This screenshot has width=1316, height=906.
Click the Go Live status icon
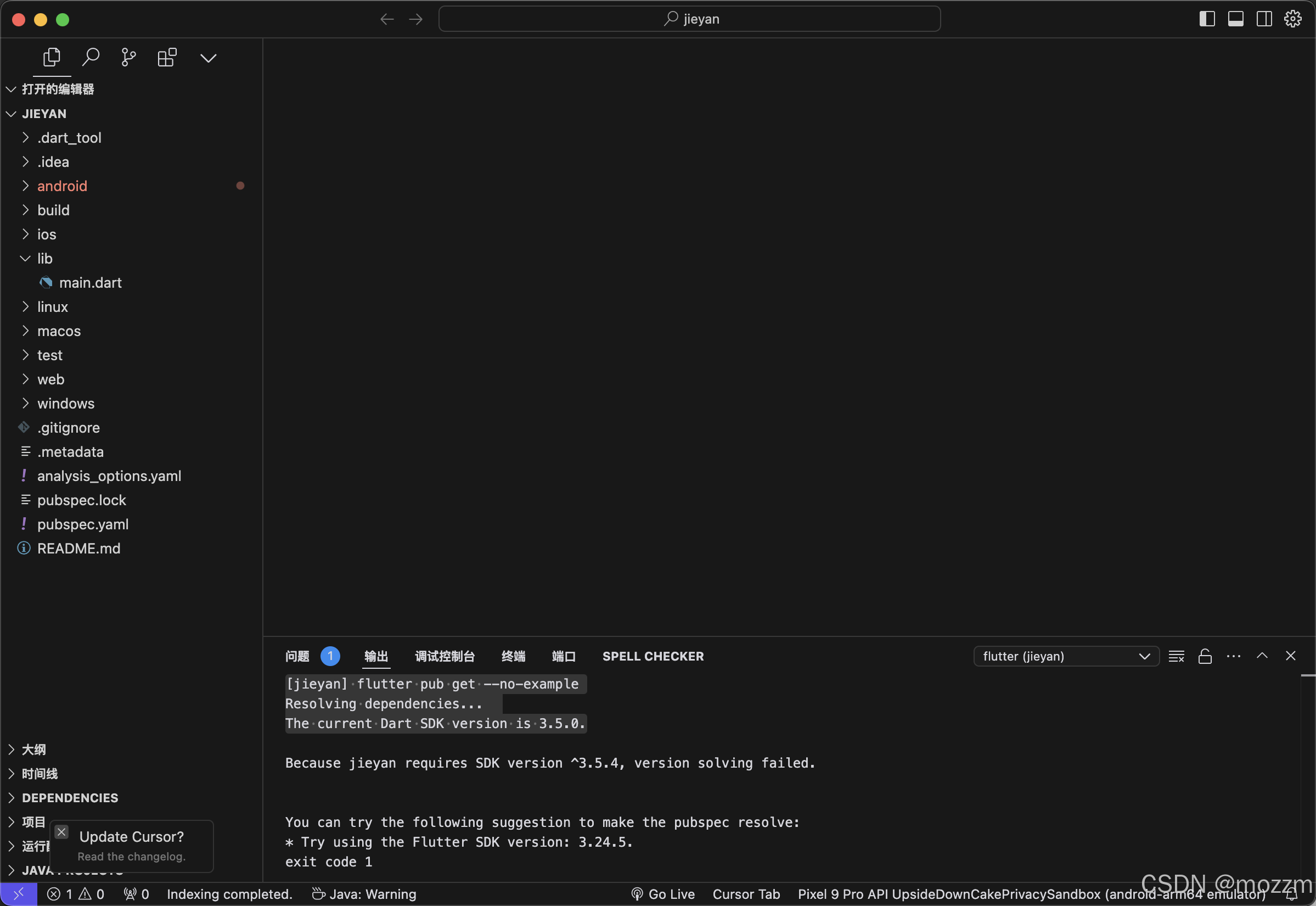[x=662, y=894]
